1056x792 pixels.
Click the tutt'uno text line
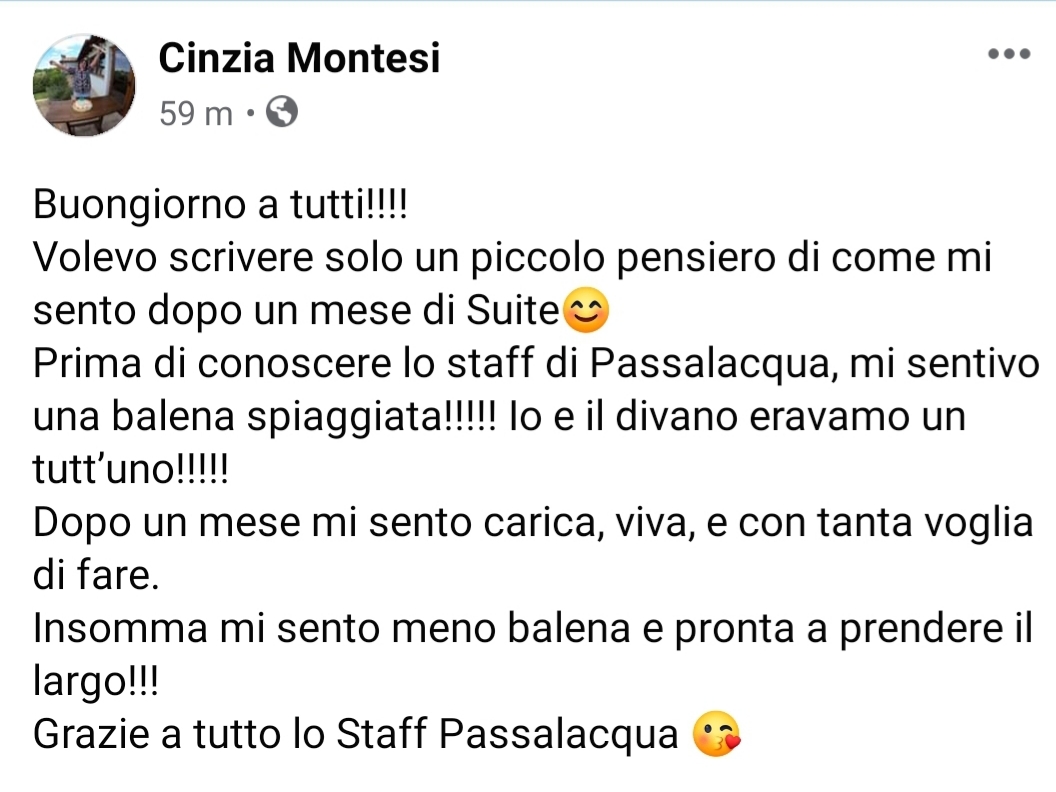[131, 469]
